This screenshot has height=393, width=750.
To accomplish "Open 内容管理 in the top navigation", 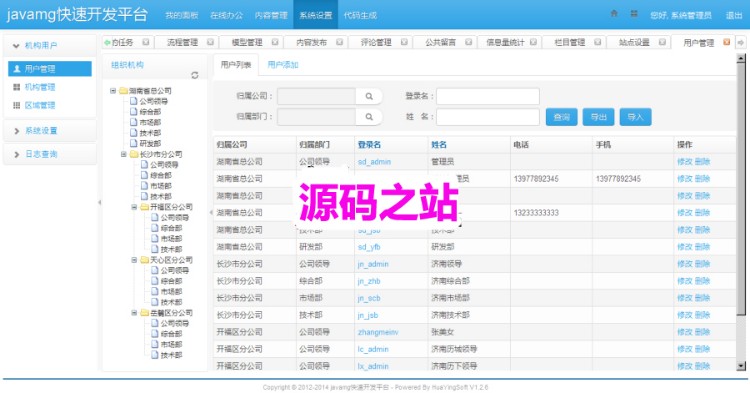I will tap(271, 15).
